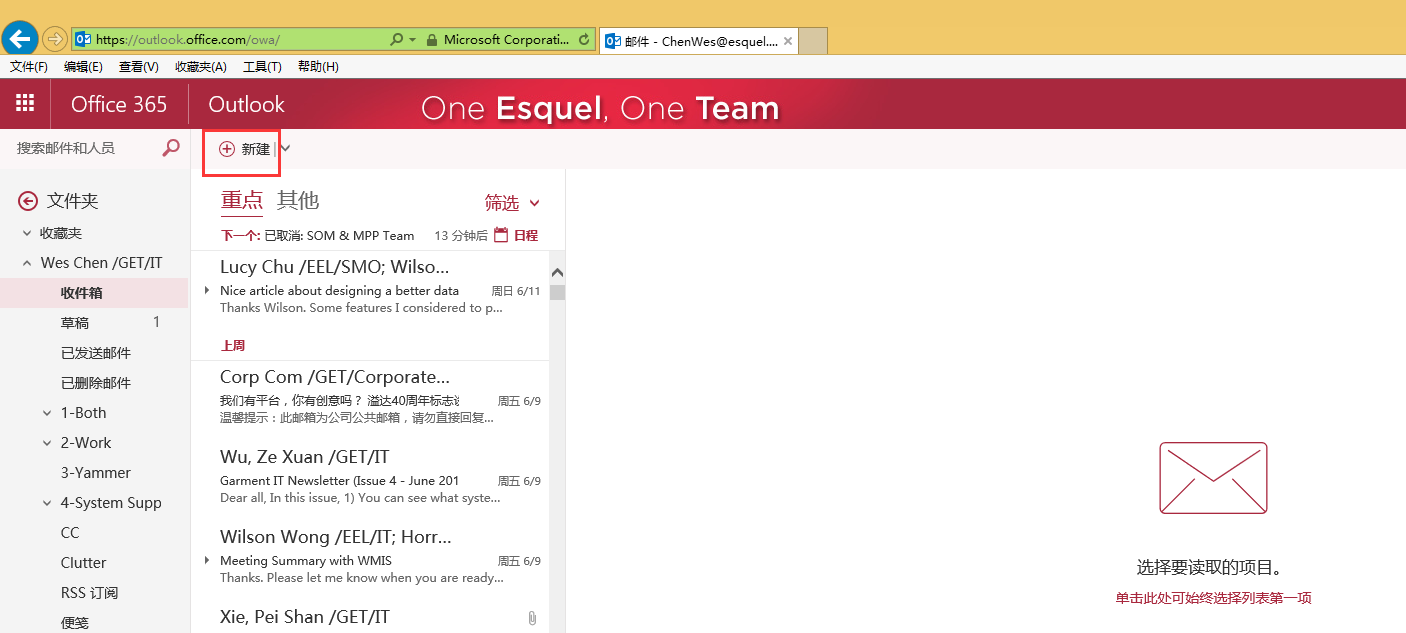Open the 帮助(H) menu

(318, 67)
